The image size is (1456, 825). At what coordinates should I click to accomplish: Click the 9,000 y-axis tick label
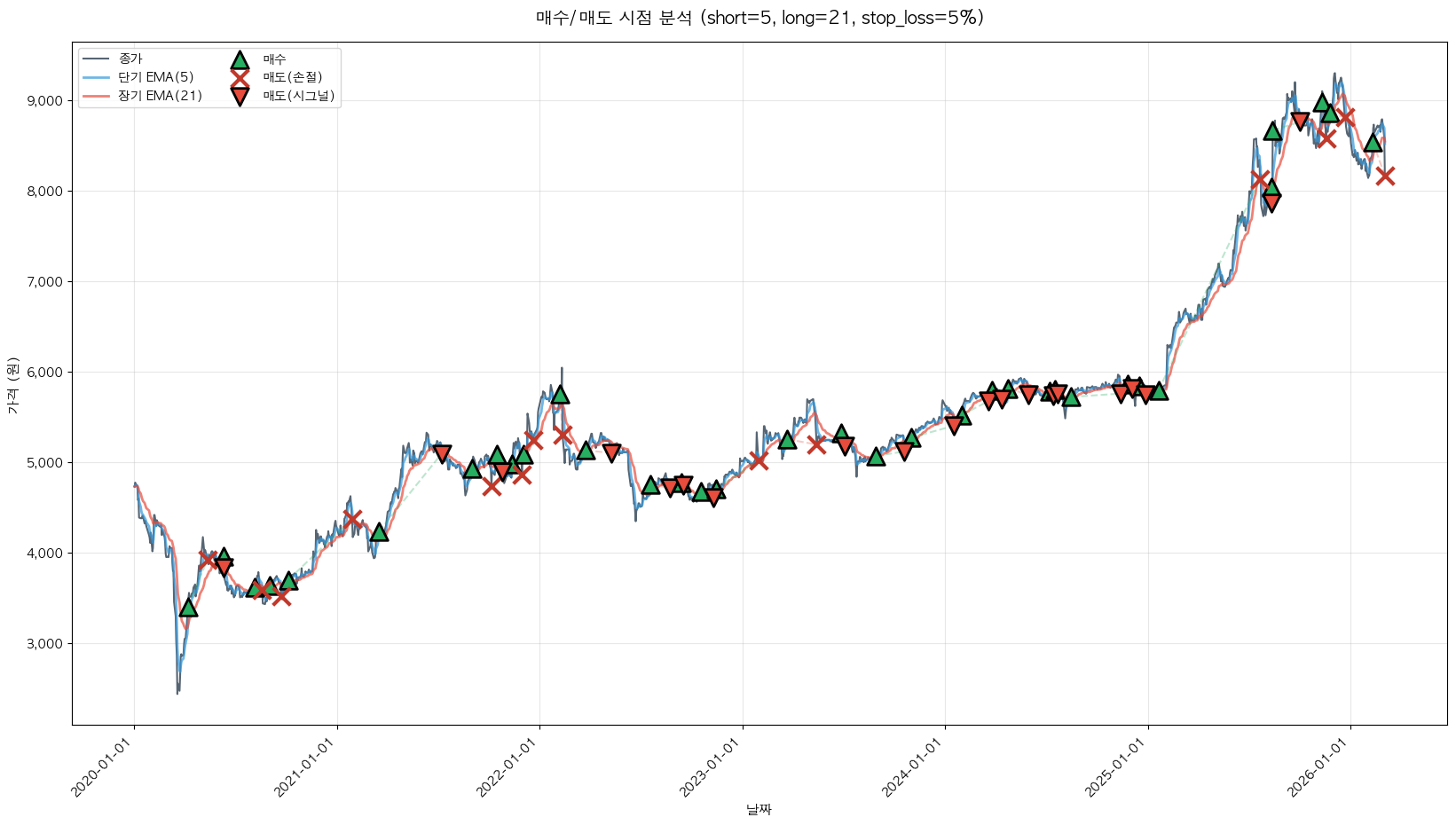(x=45, y=101)
